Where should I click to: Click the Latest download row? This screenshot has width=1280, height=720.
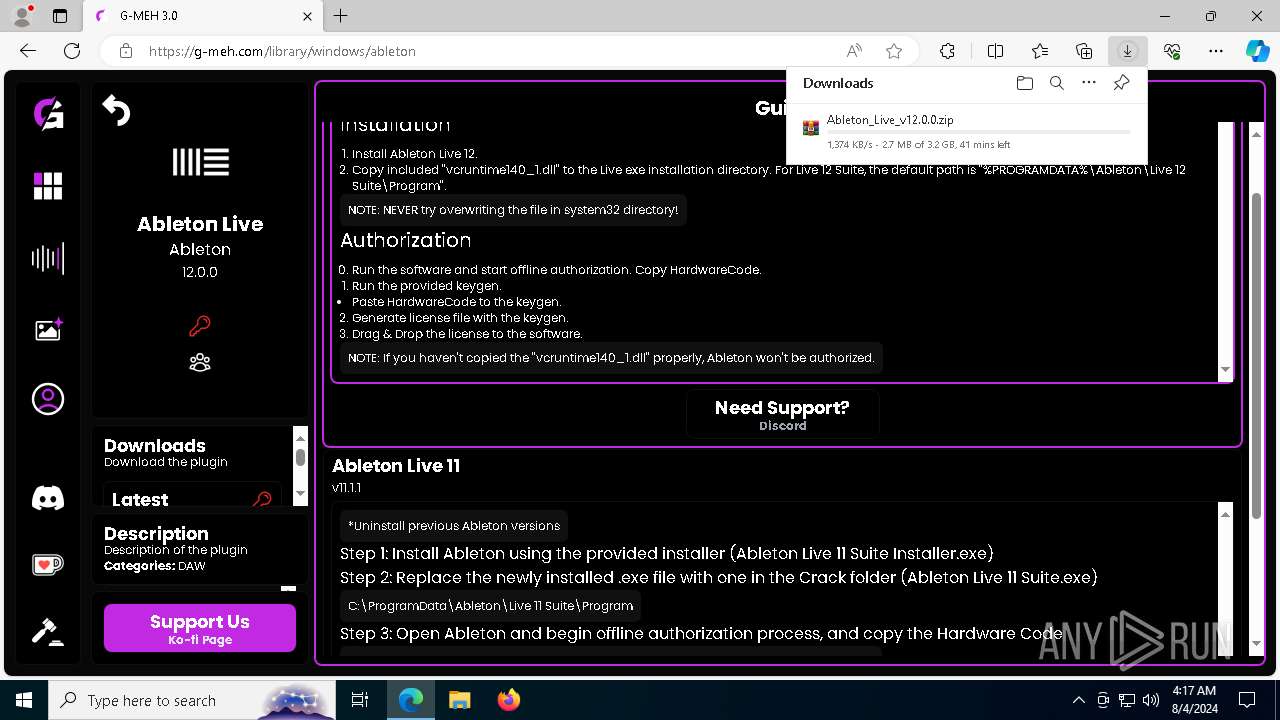192,495
